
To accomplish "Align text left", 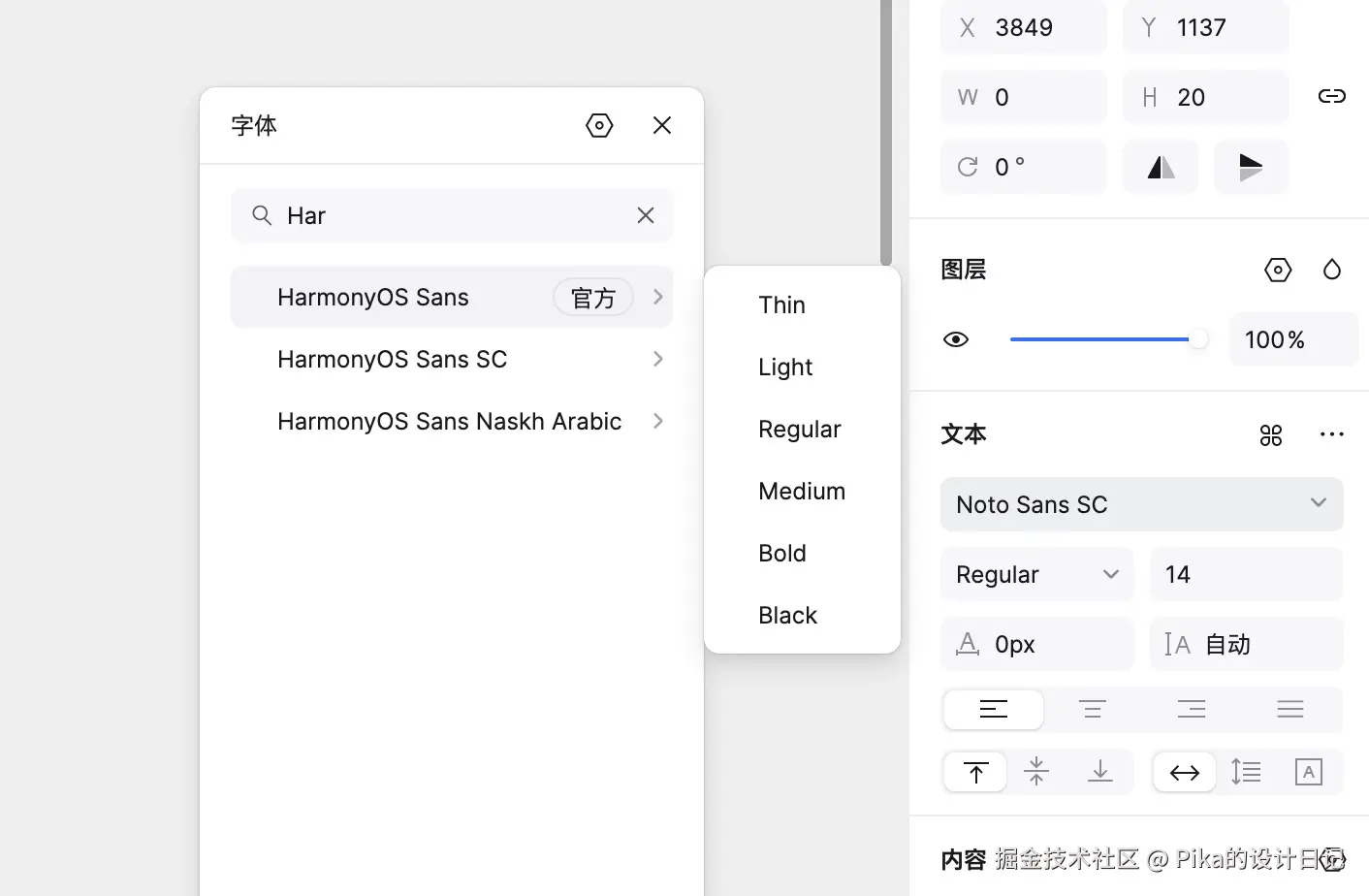I will [994, 710].
